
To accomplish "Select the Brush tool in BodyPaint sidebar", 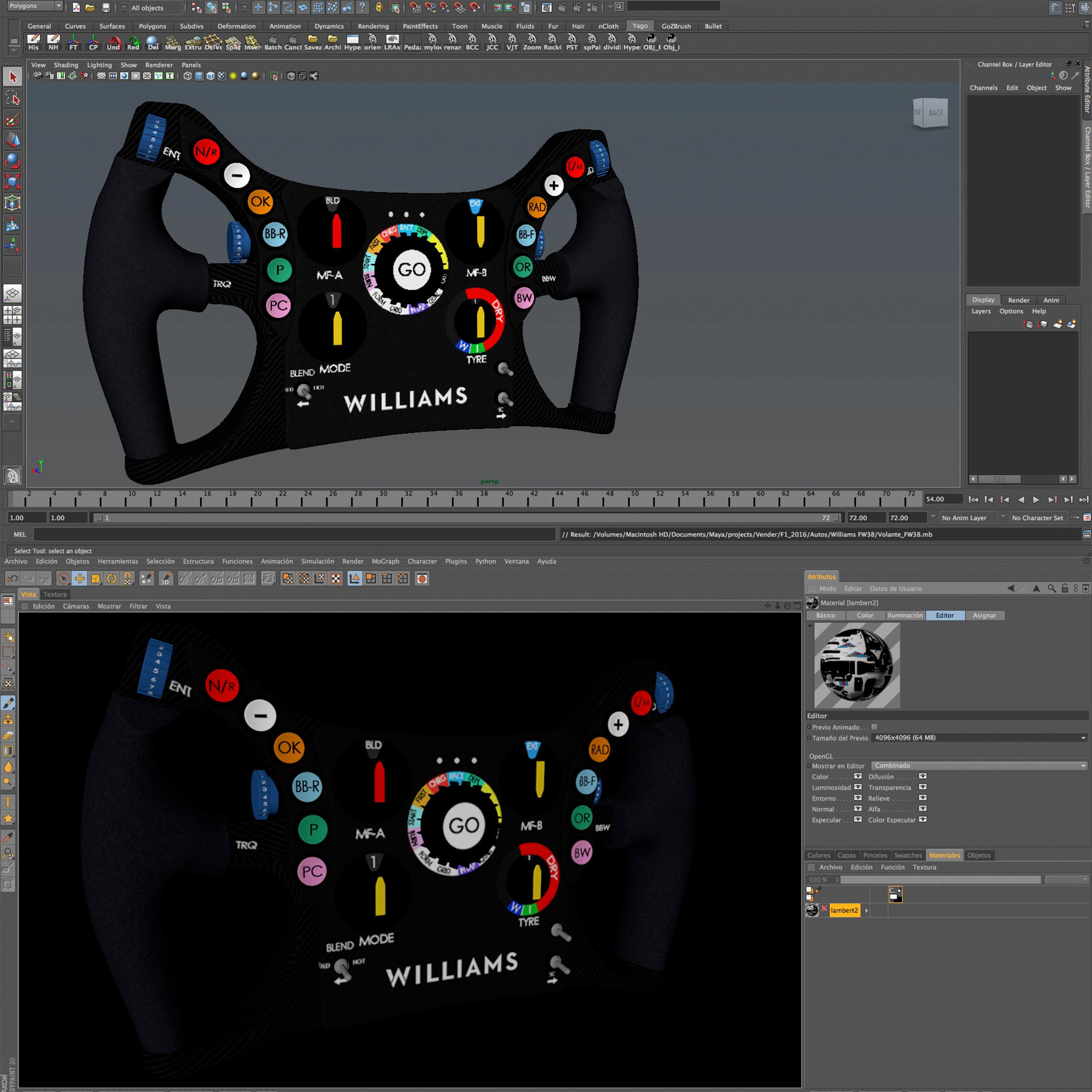I will (x=8, y=703).
